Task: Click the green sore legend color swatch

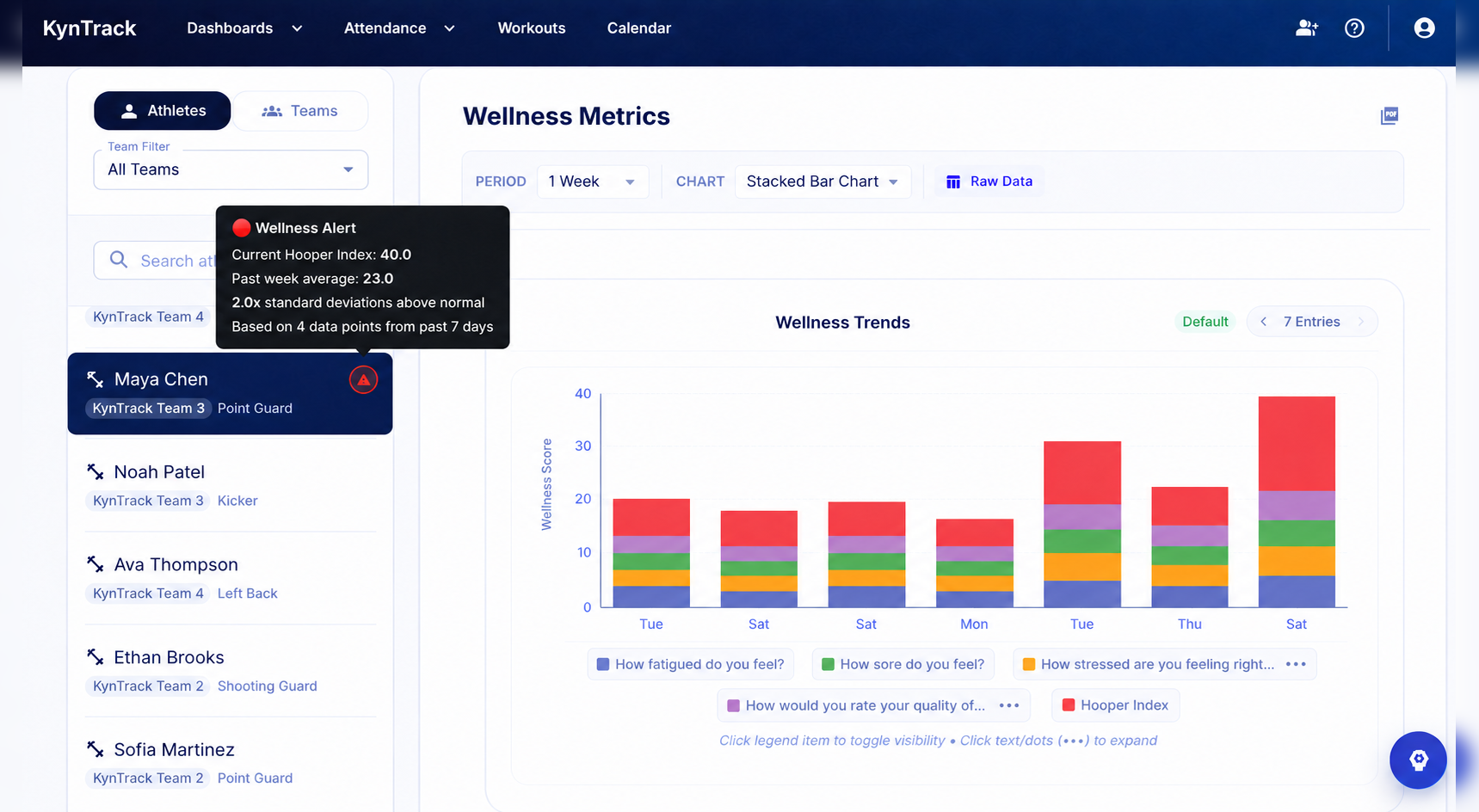Action: click(828, 664)
